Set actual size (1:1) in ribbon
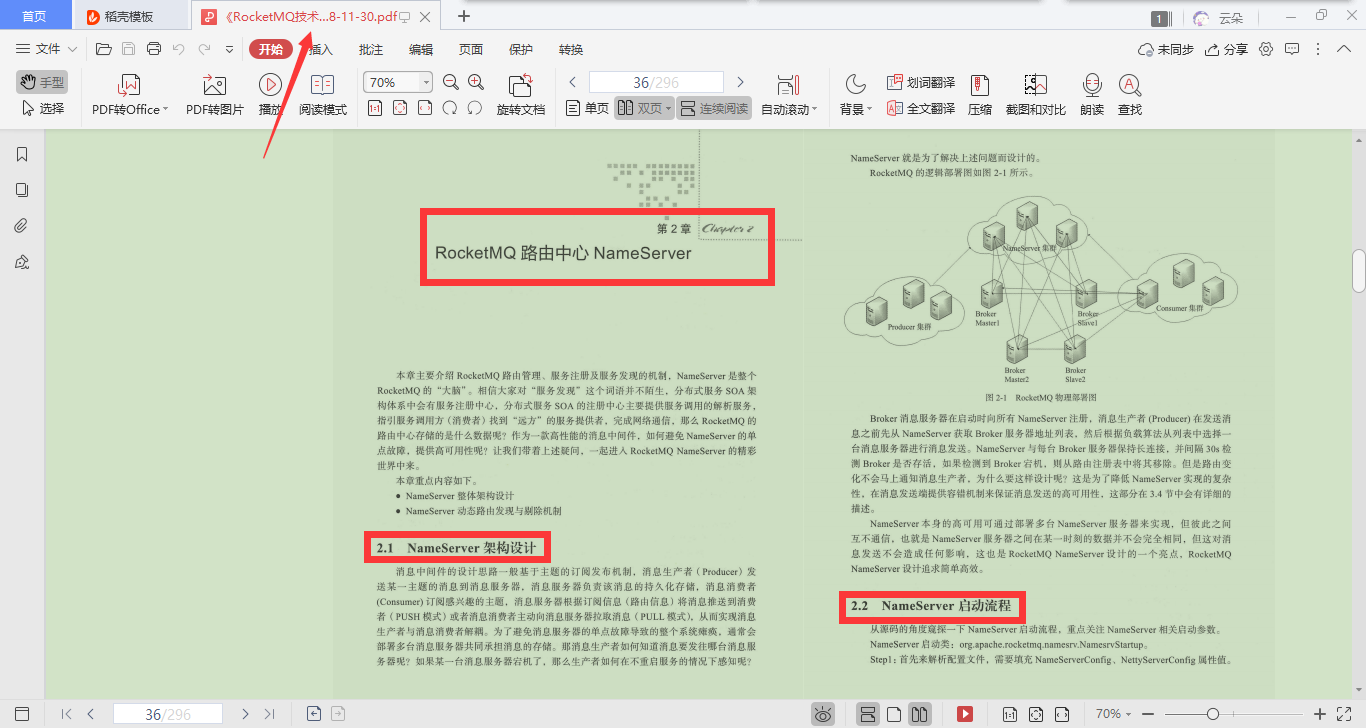Image resolution: width=1366 pixels, height=728 pixels. 374,108
